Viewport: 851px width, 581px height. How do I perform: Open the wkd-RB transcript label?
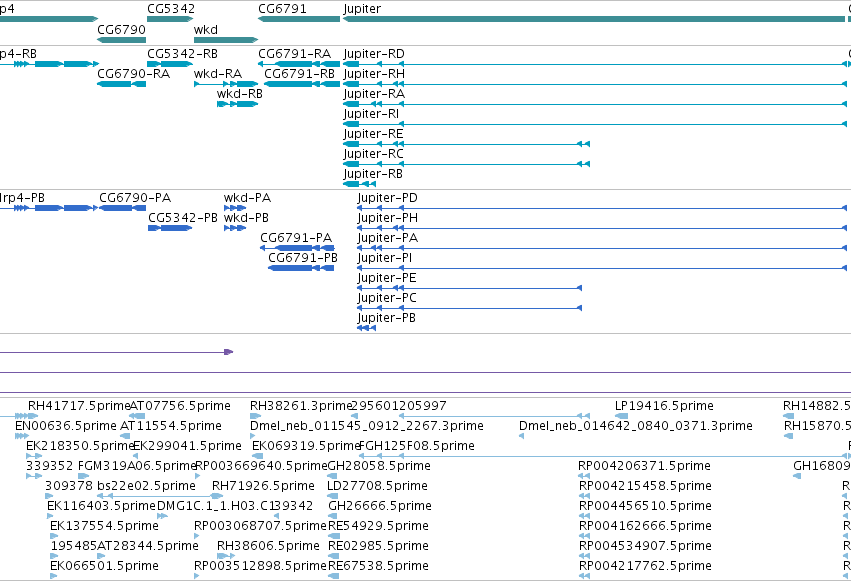[240, 94]
